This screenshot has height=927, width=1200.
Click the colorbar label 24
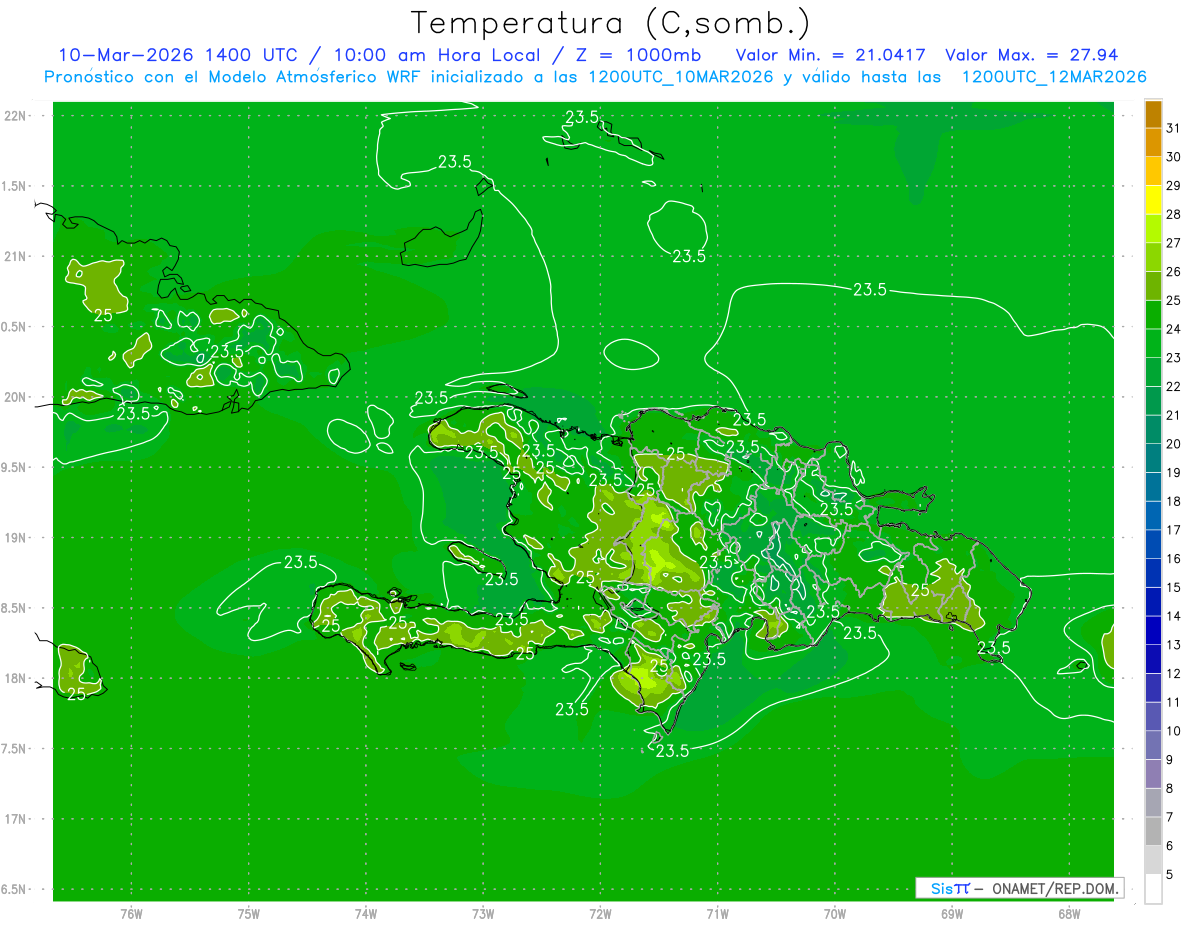pos(1174,329)
